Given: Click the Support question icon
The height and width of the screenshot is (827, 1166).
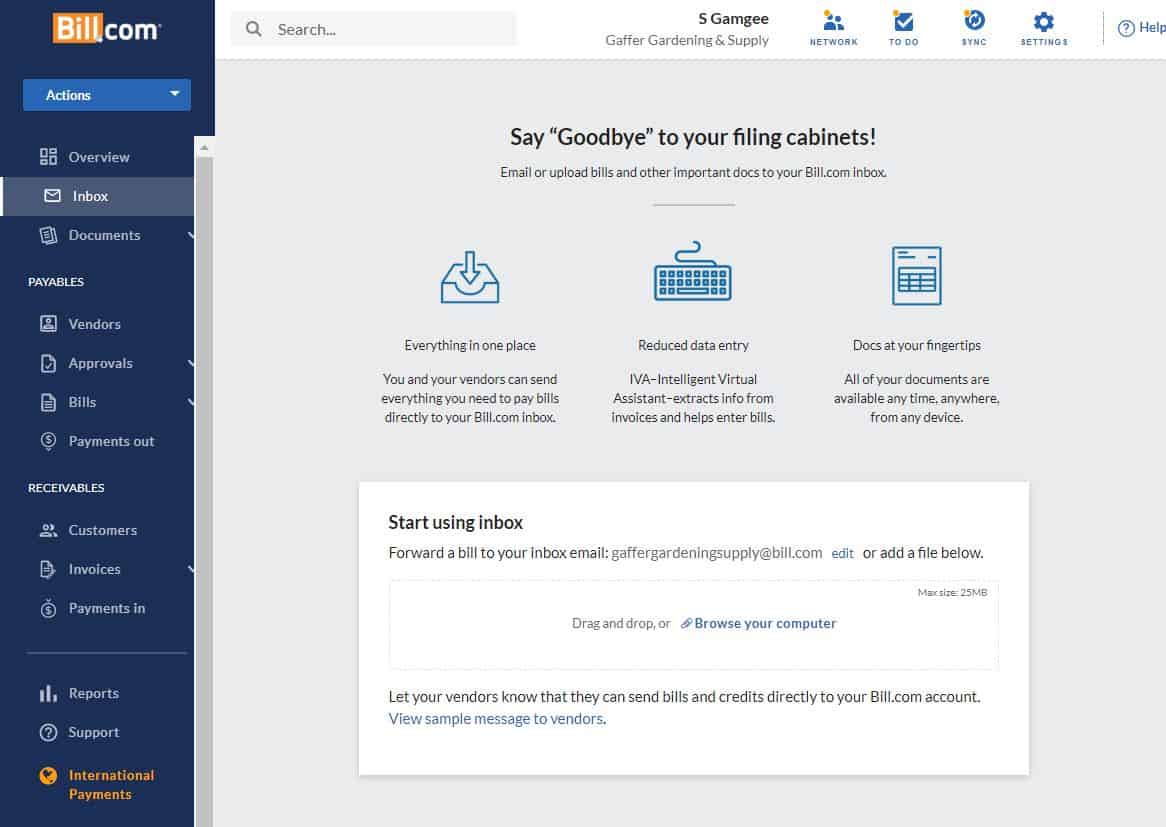Looking at the screenshot, I should click(x=48, y=733).
